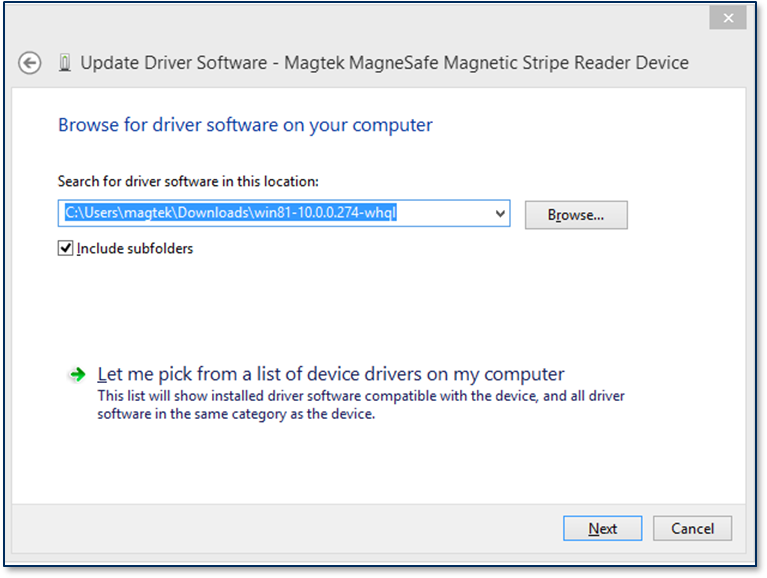Open the Browse... folder picker
767x578 pixels.
[576, 215]
